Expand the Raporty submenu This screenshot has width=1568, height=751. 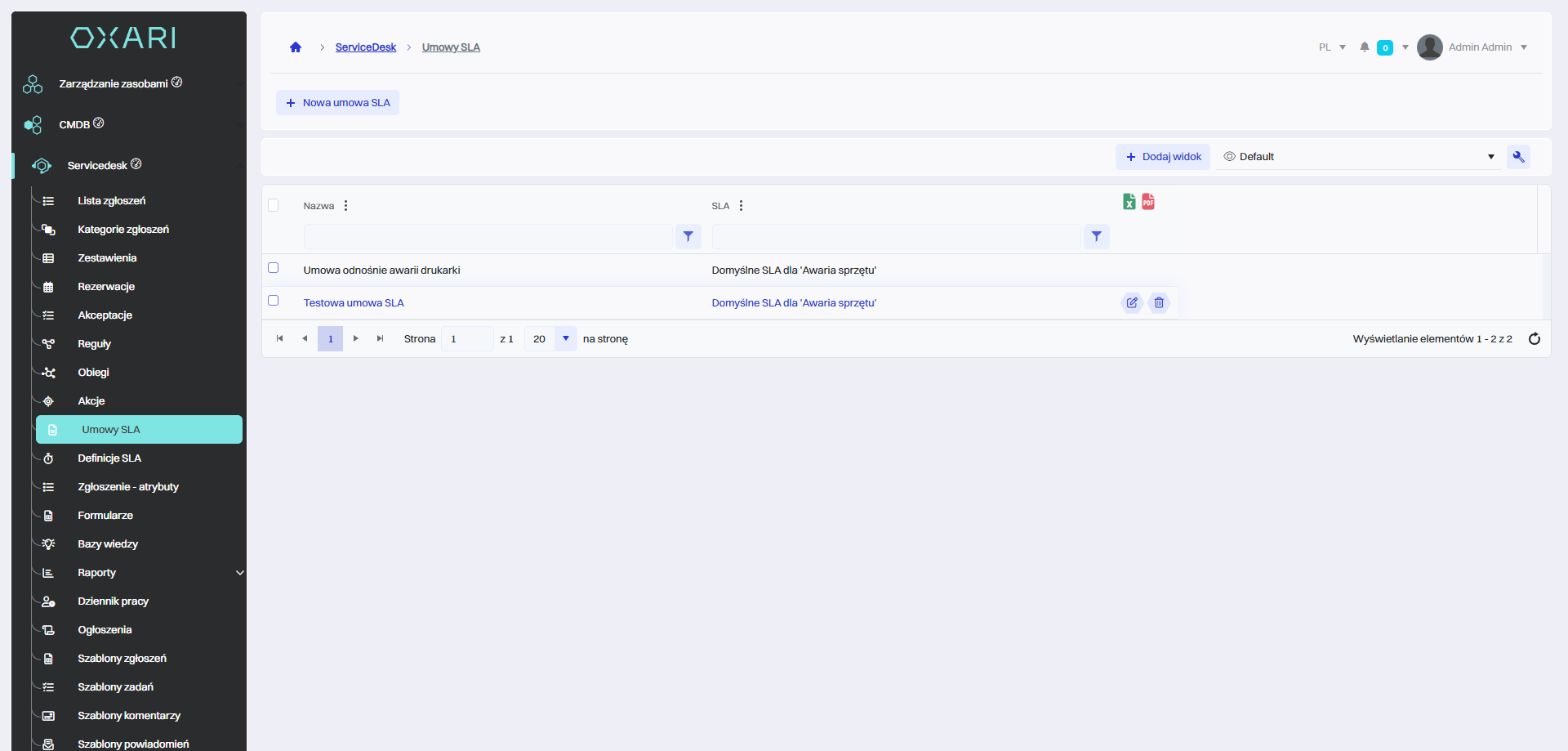click(239, 573)
